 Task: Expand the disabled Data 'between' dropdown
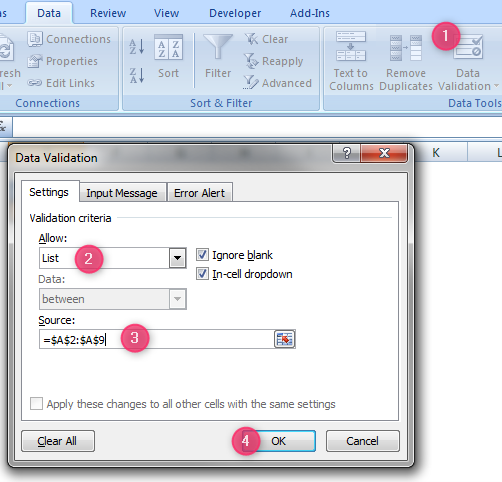[177, 299]
